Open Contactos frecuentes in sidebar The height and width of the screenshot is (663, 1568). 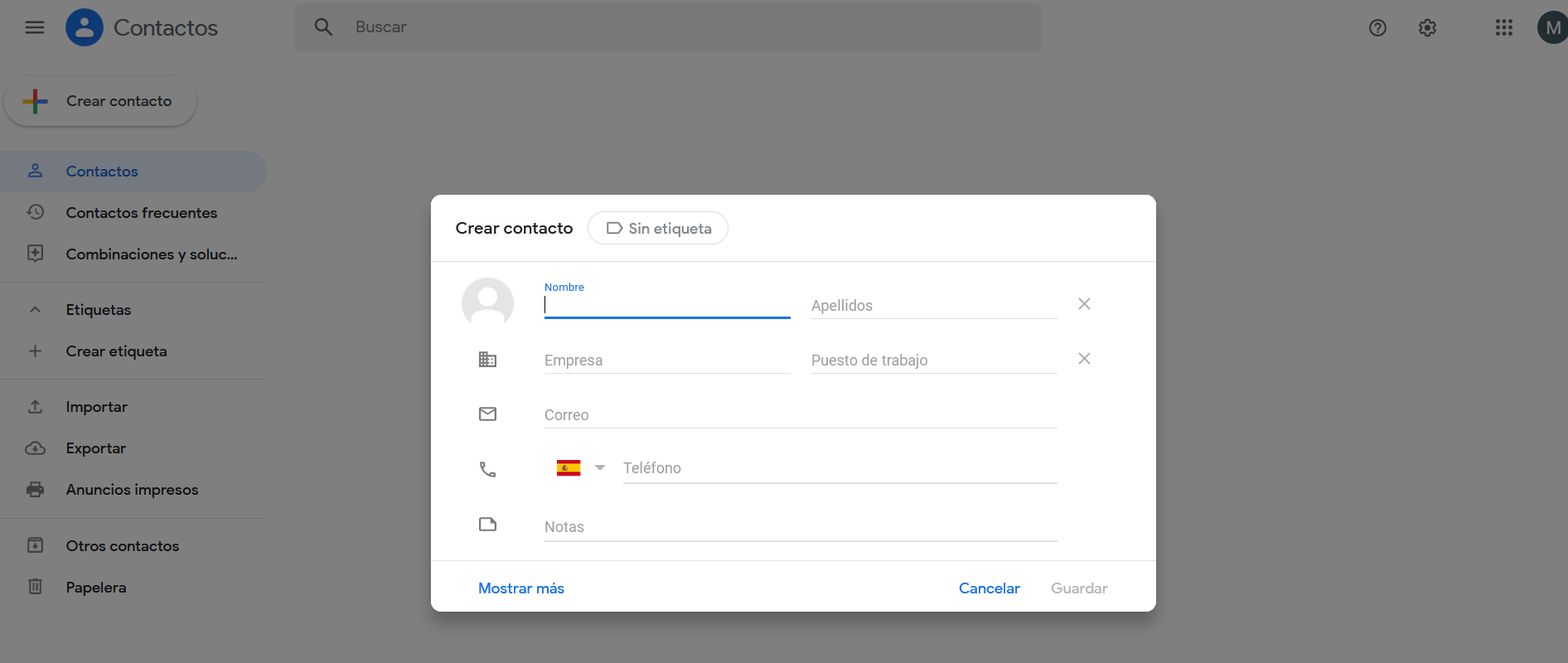[x=141, y=213]
